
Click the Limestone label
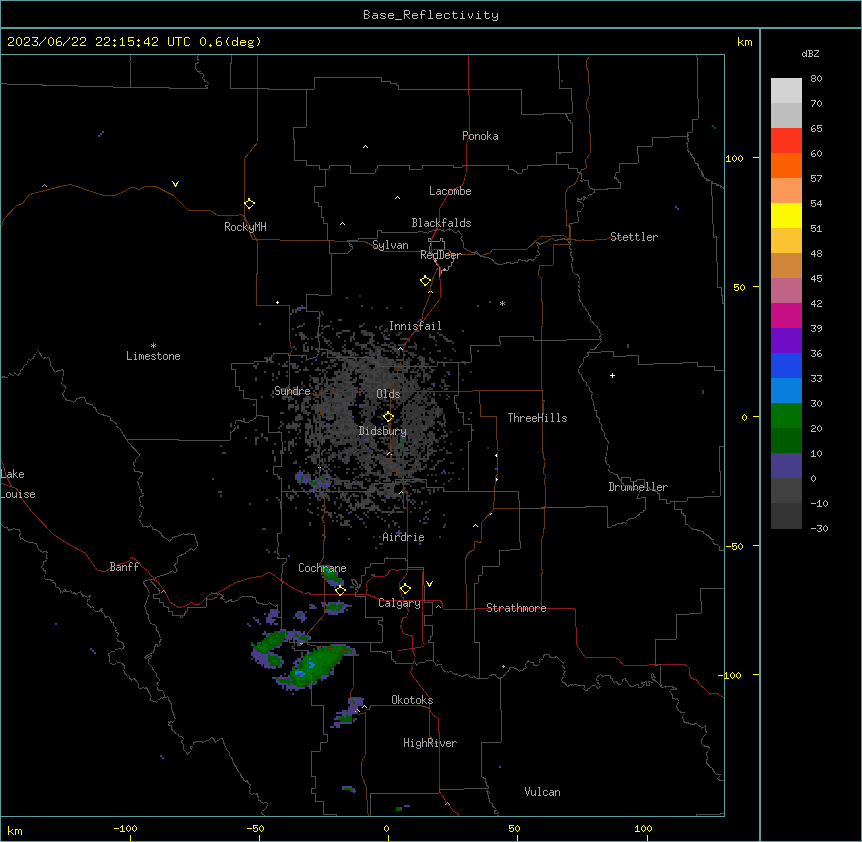click(x=153, y=356)
